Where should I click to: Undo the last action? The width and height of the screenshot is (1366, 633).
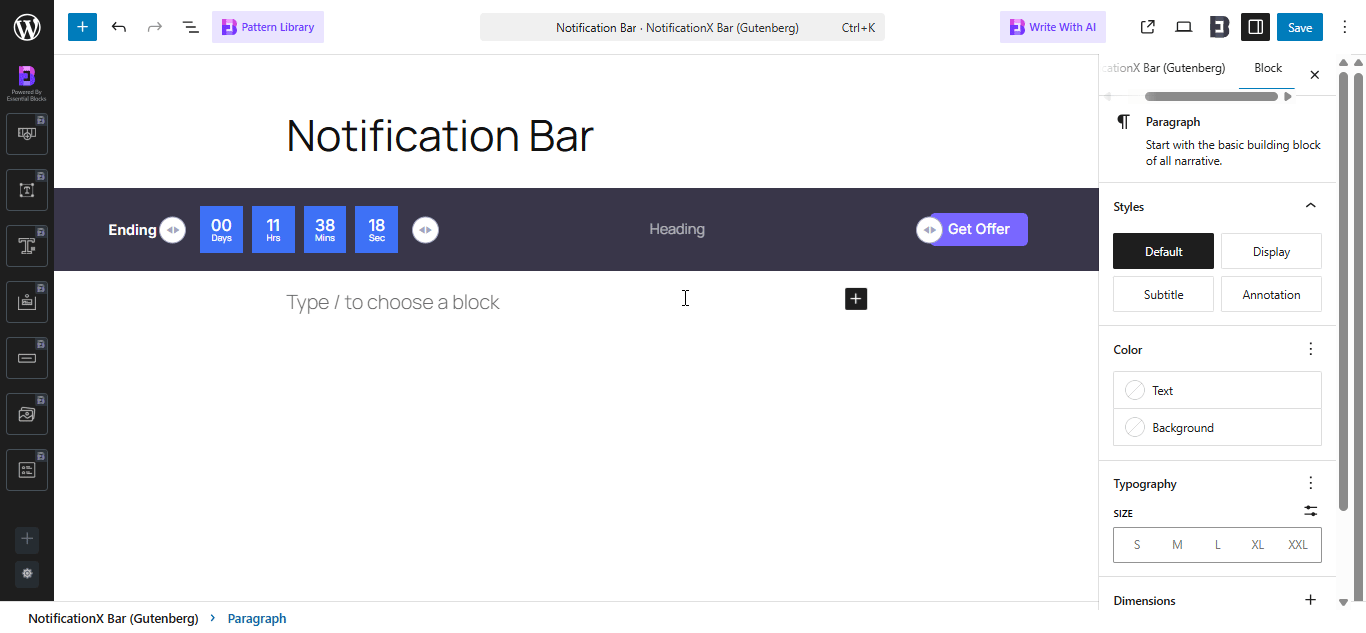click(x=119, y=27)
